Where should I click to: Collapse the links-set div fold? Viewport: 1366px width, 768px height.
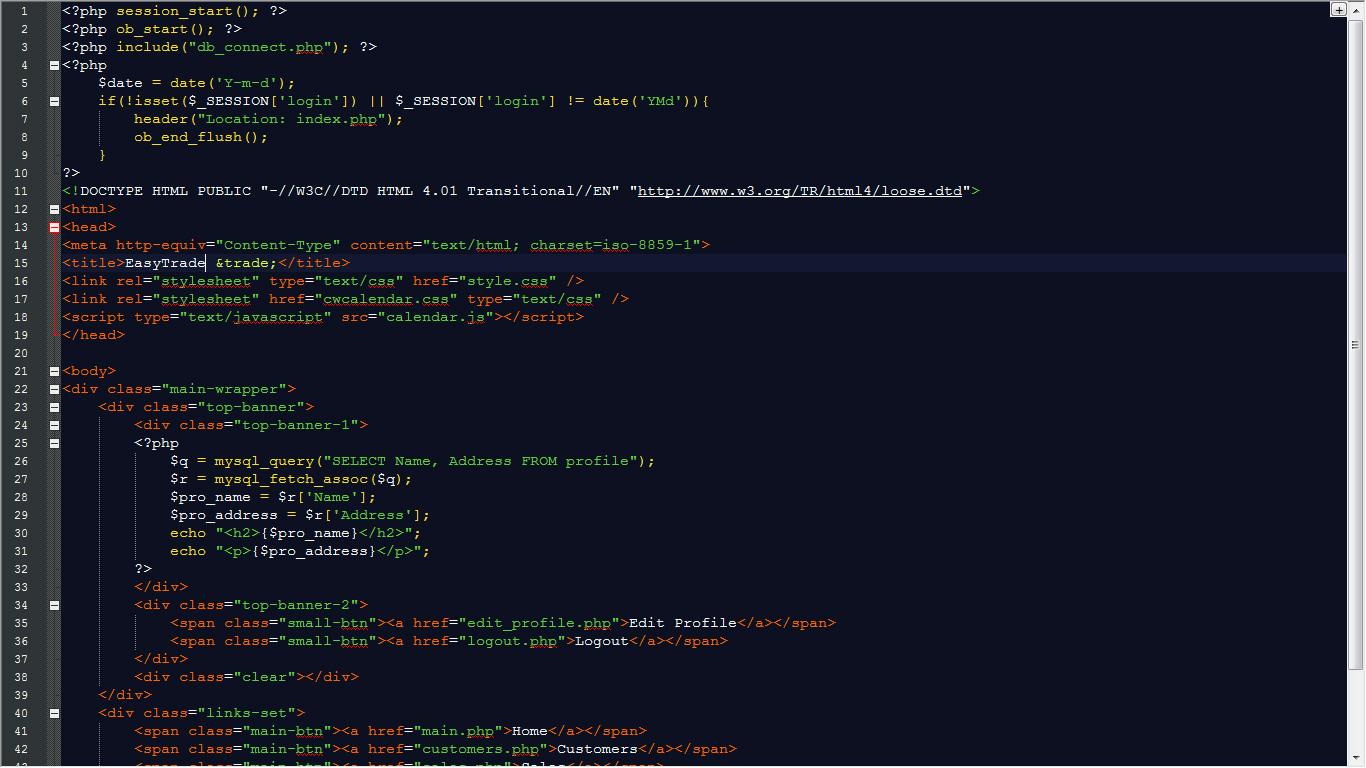(54, 712)
